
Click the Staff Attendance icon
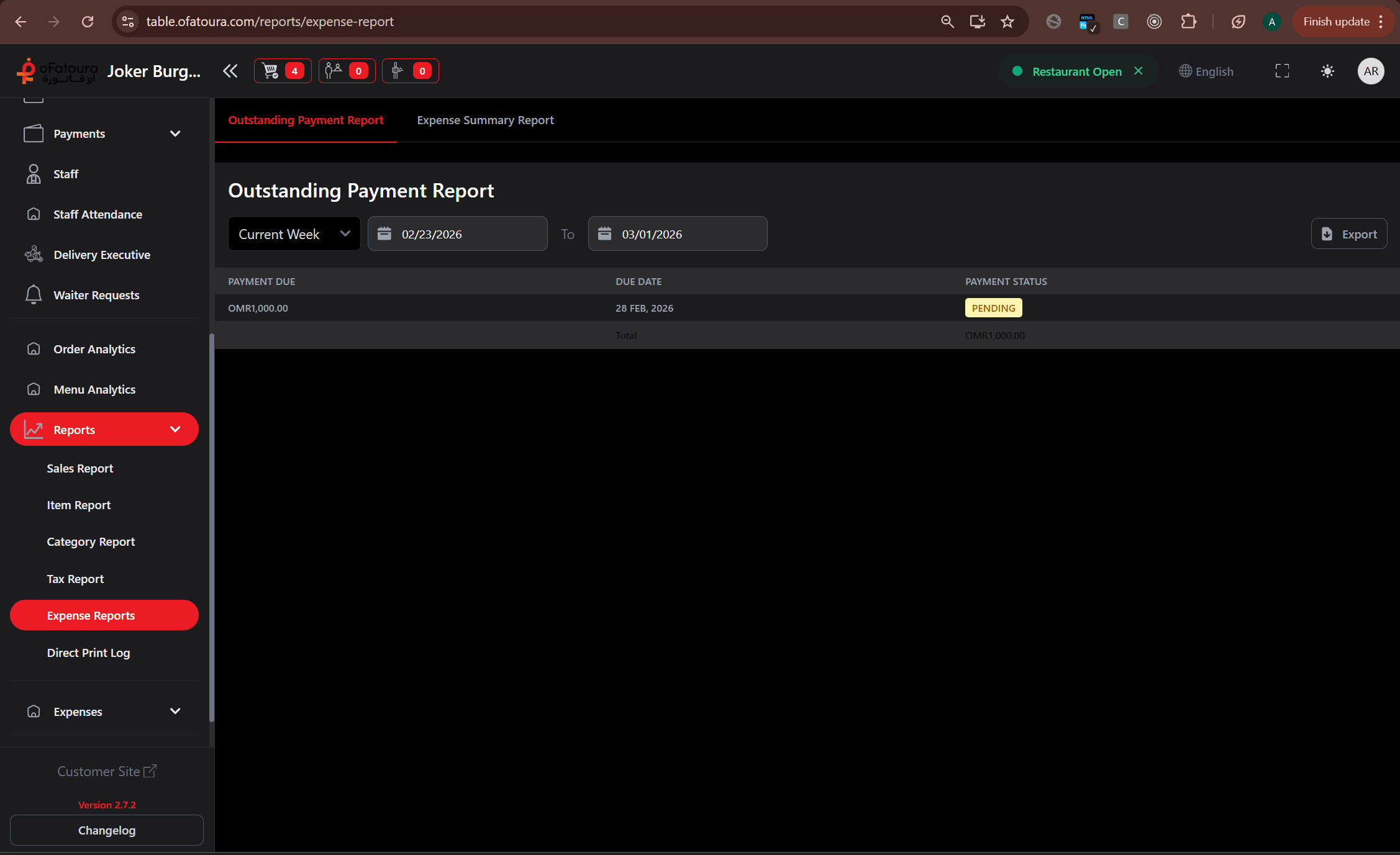coord(34,214)
